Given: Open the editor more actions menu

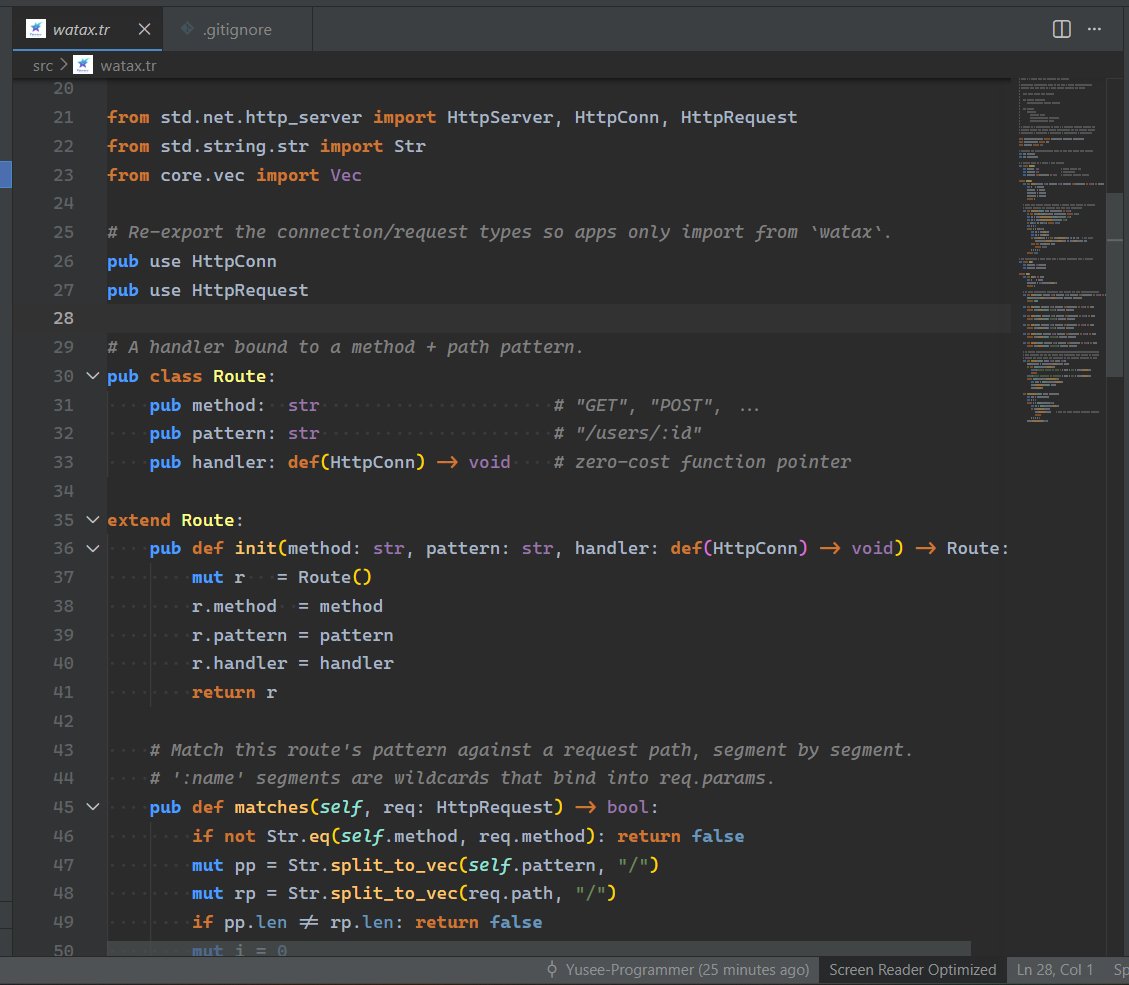Looking at the screenshot, I should (x=1094, y=29).
